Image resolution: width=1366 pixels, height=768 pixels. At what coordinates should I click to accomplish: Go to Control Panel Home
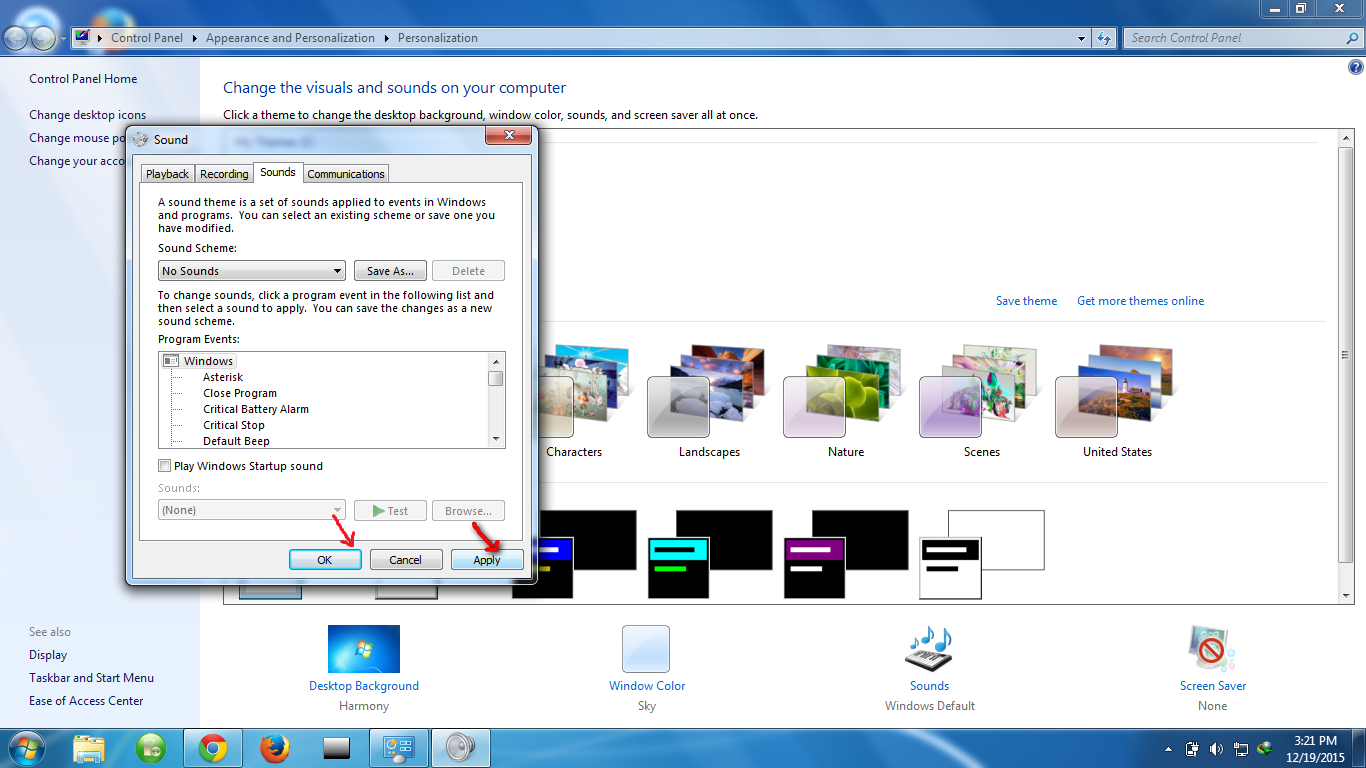83,79
